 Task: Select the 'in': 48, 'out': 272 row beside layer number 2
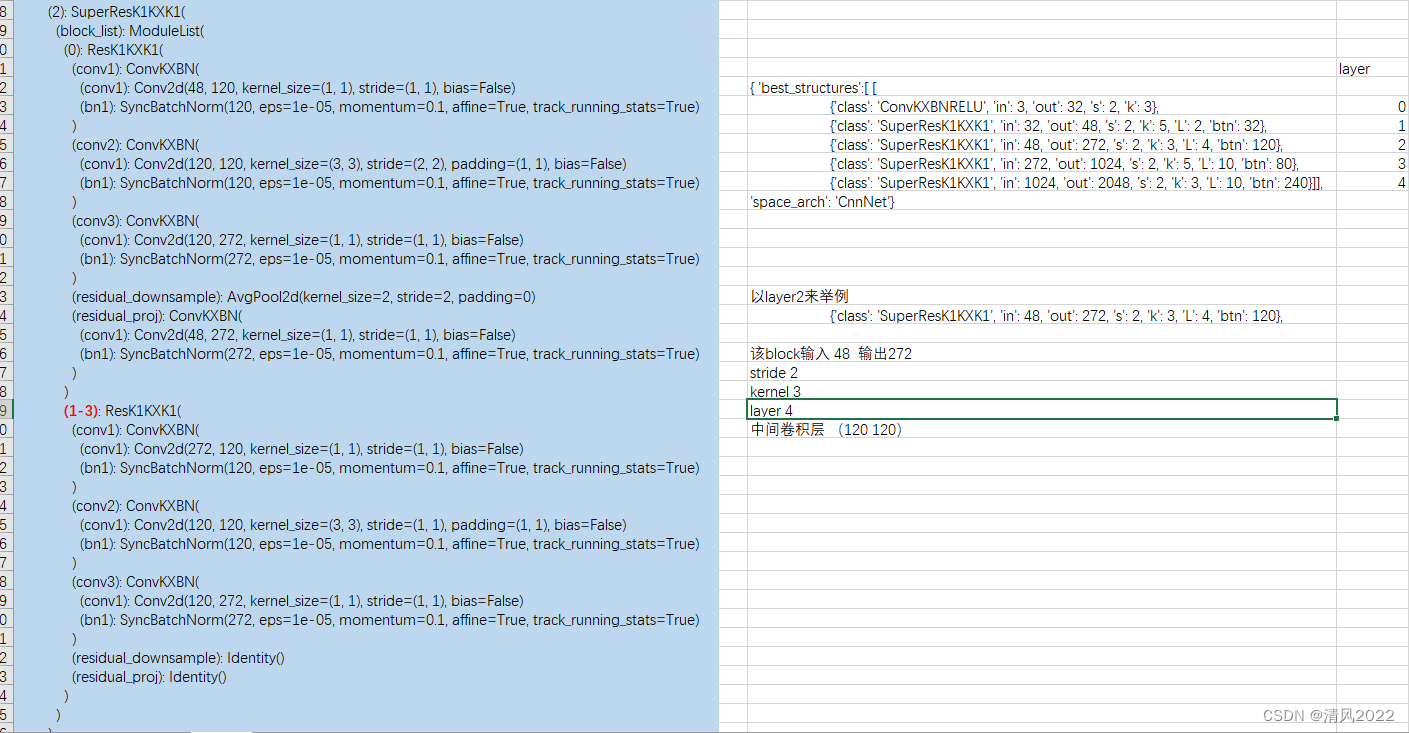click(x=1056, y=145)
